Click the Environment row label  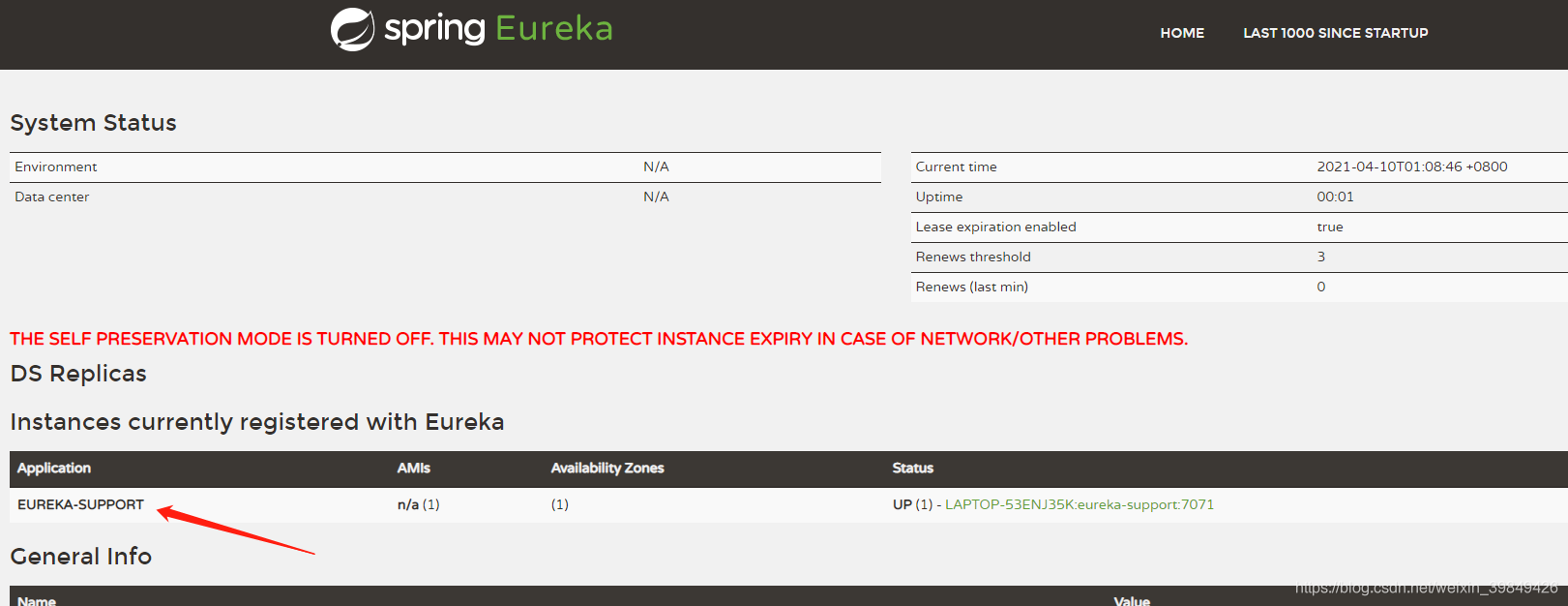(x=56, y=167)
